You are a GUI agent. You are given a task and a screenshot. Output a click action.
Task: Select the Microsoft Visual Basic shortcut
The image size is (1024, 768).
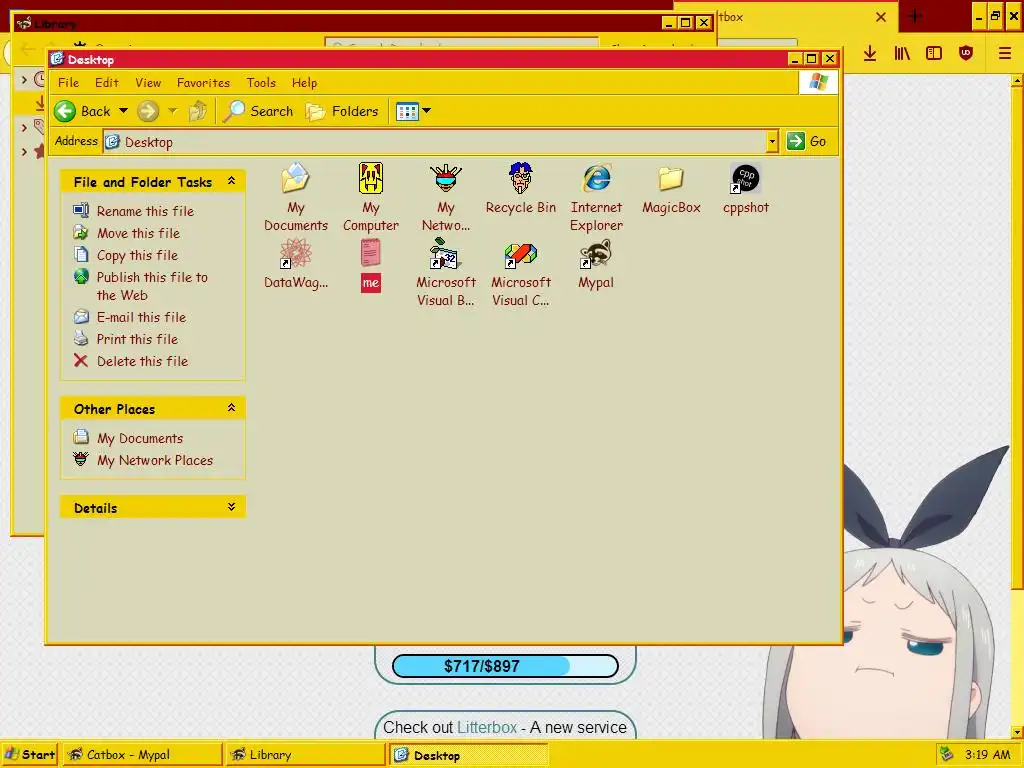click(445, 272)
